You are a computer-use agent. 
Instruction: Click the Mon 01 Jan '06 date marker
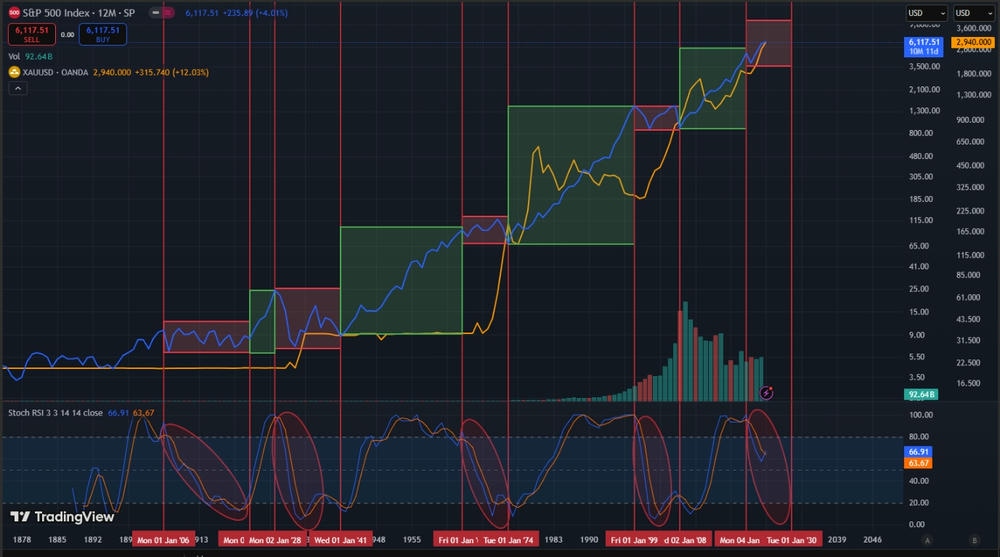click(x=163, y=539)
